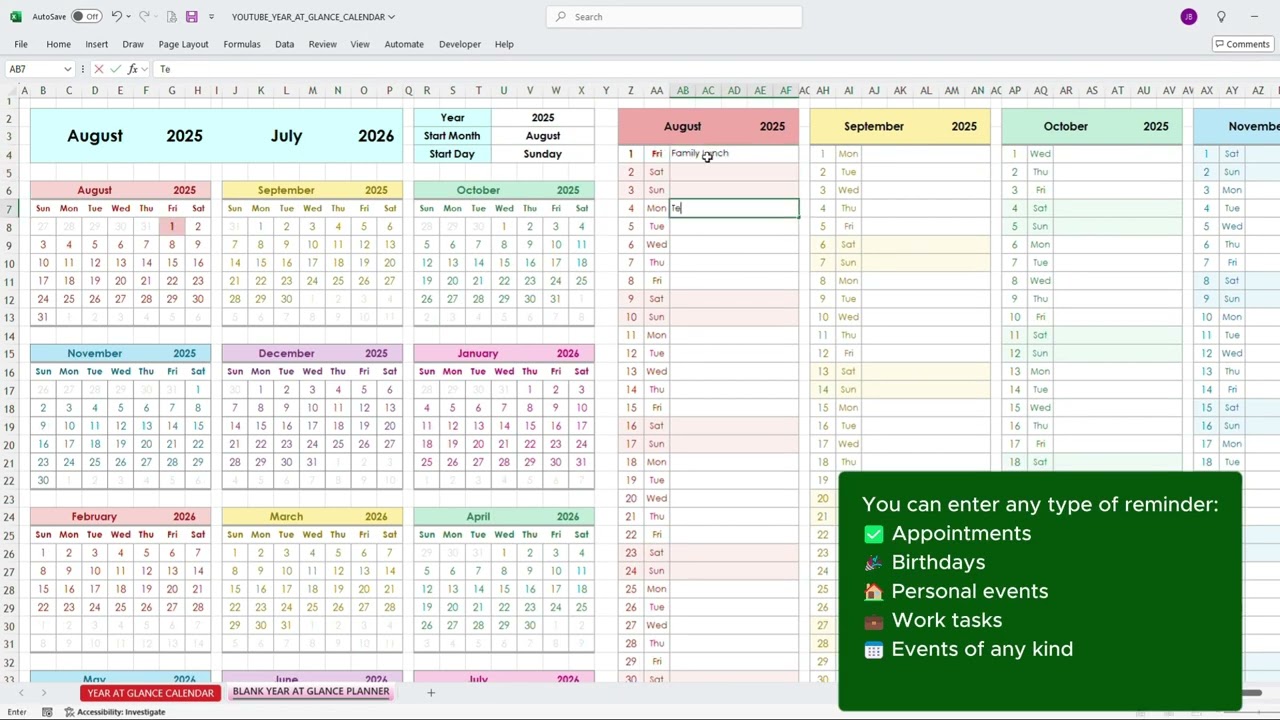Switch to YEAR AT GLANCE CALENDAR sheet
This screenshot has height=720, width=1280.
[150, 693]
